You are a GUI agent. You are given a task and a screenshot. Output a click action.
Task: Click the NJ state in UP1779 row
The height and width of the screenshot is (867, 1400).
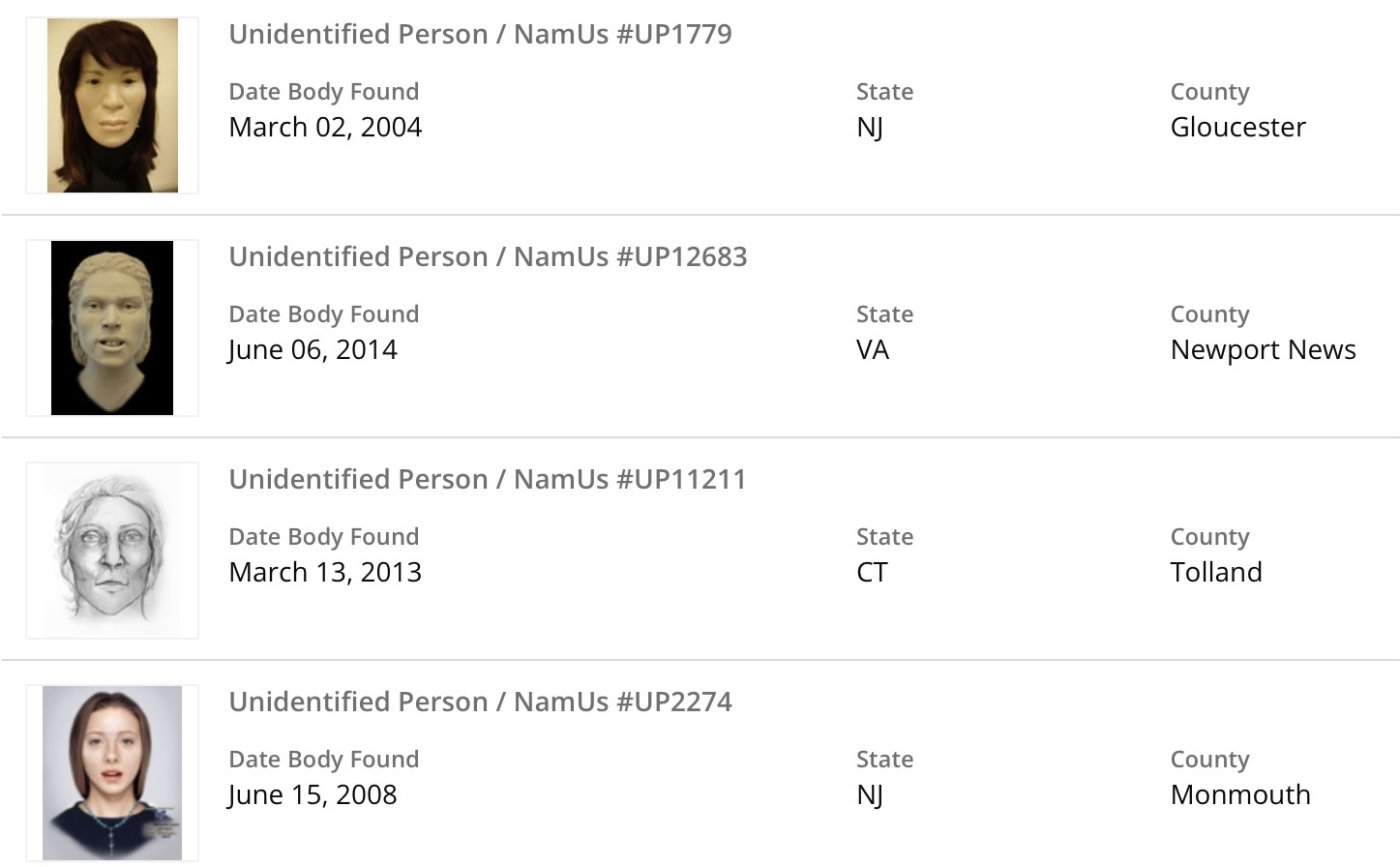(869, 128)
